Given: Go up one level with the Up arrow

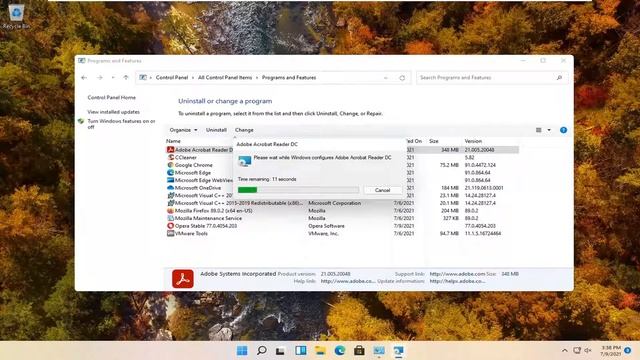Looking at the screenshot, I should click(x=126, y=78).
